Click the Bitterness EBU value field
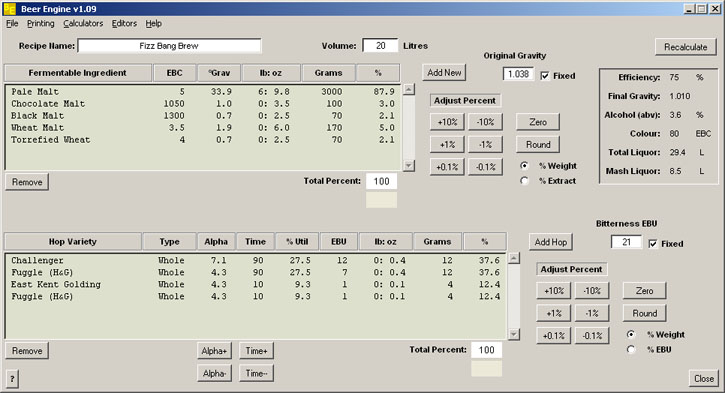Viewport: 725px width, 393px height. pyautogui.click(x=626, y=242)
